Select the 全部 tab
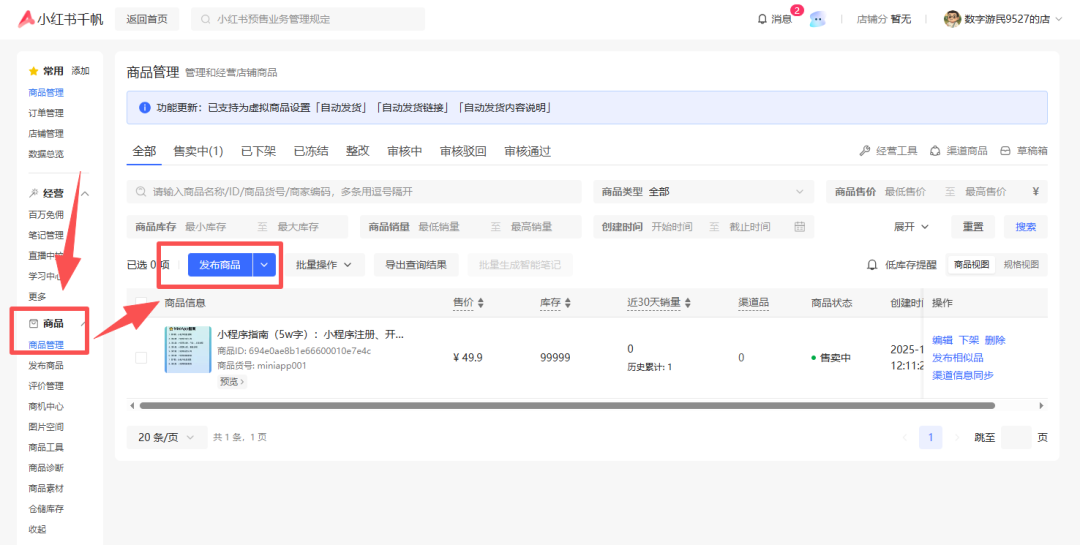 [x=144, y=151]
